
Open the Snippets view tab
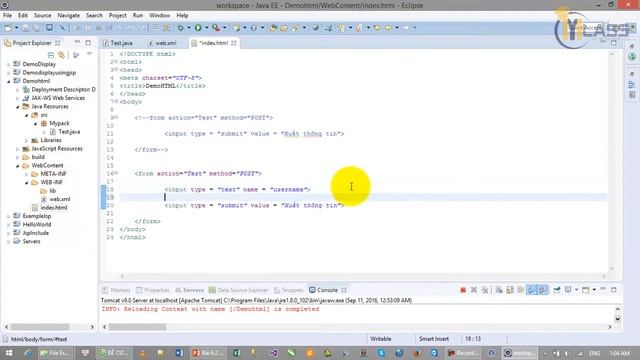pyautogui.click(x=289, y=290)
